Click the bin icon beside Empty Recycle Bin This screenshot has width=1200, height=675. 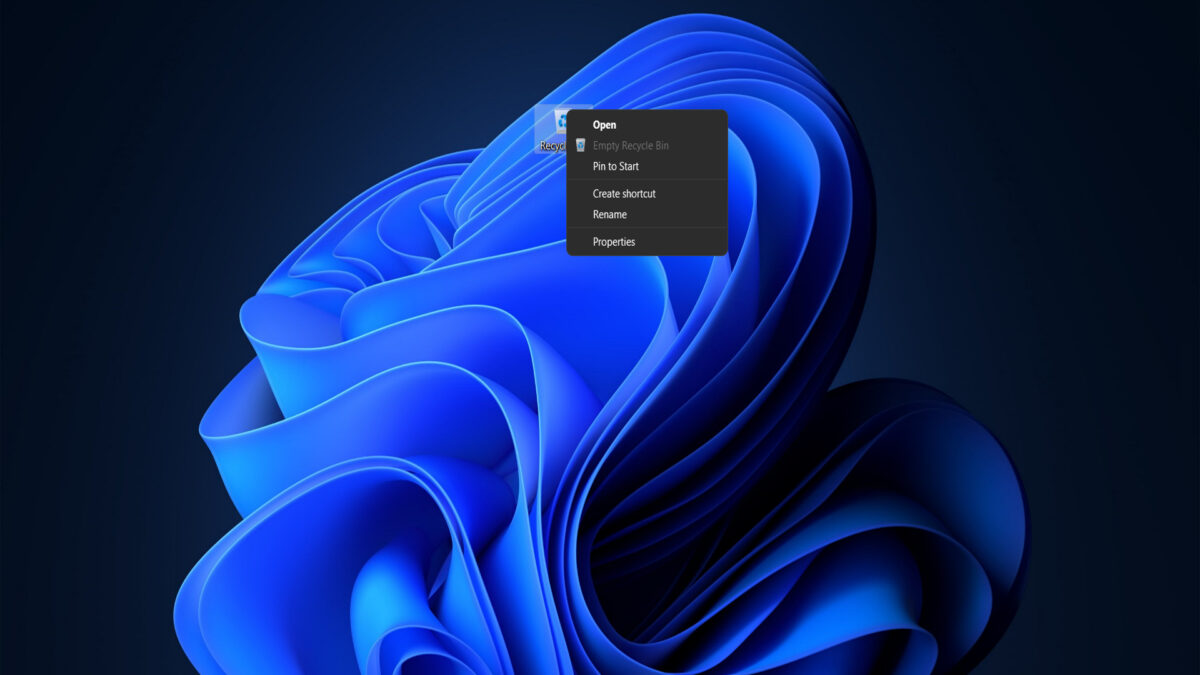[580, 146]
